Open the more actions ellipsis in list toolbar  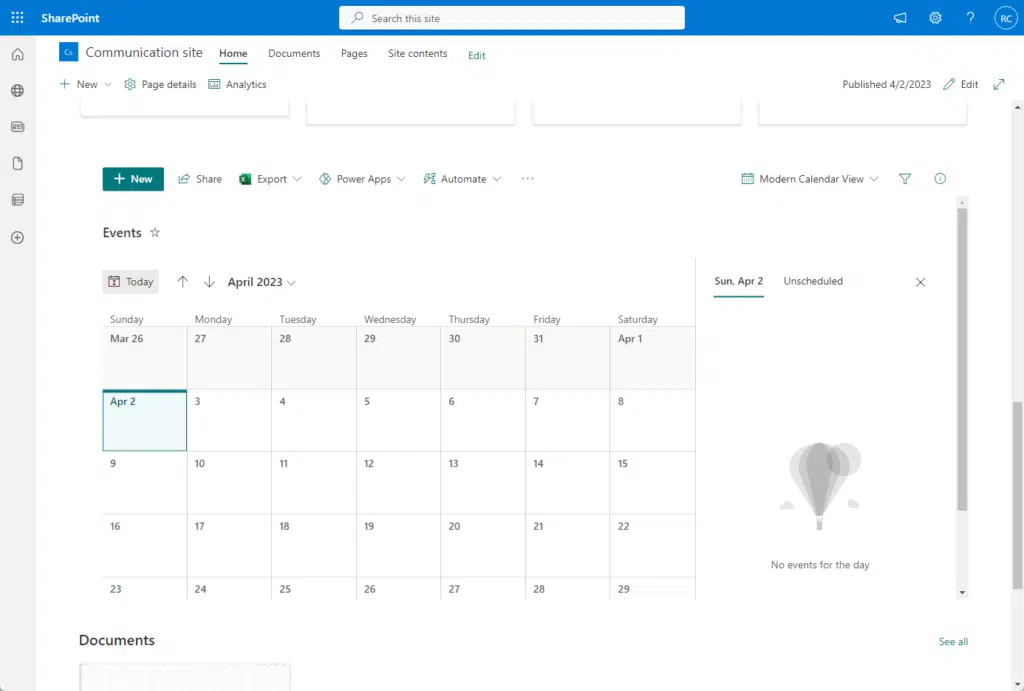point(528,178)
